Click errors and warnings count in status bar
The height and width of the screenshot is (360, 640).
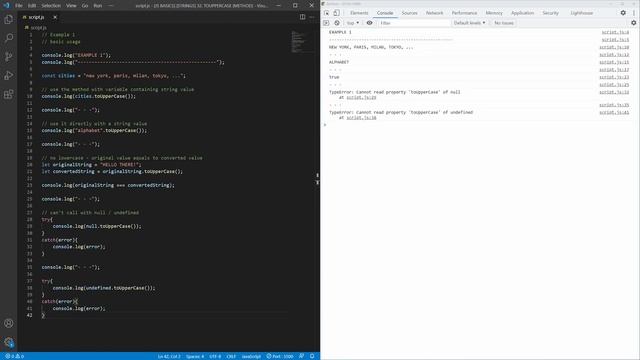(14, 356)
